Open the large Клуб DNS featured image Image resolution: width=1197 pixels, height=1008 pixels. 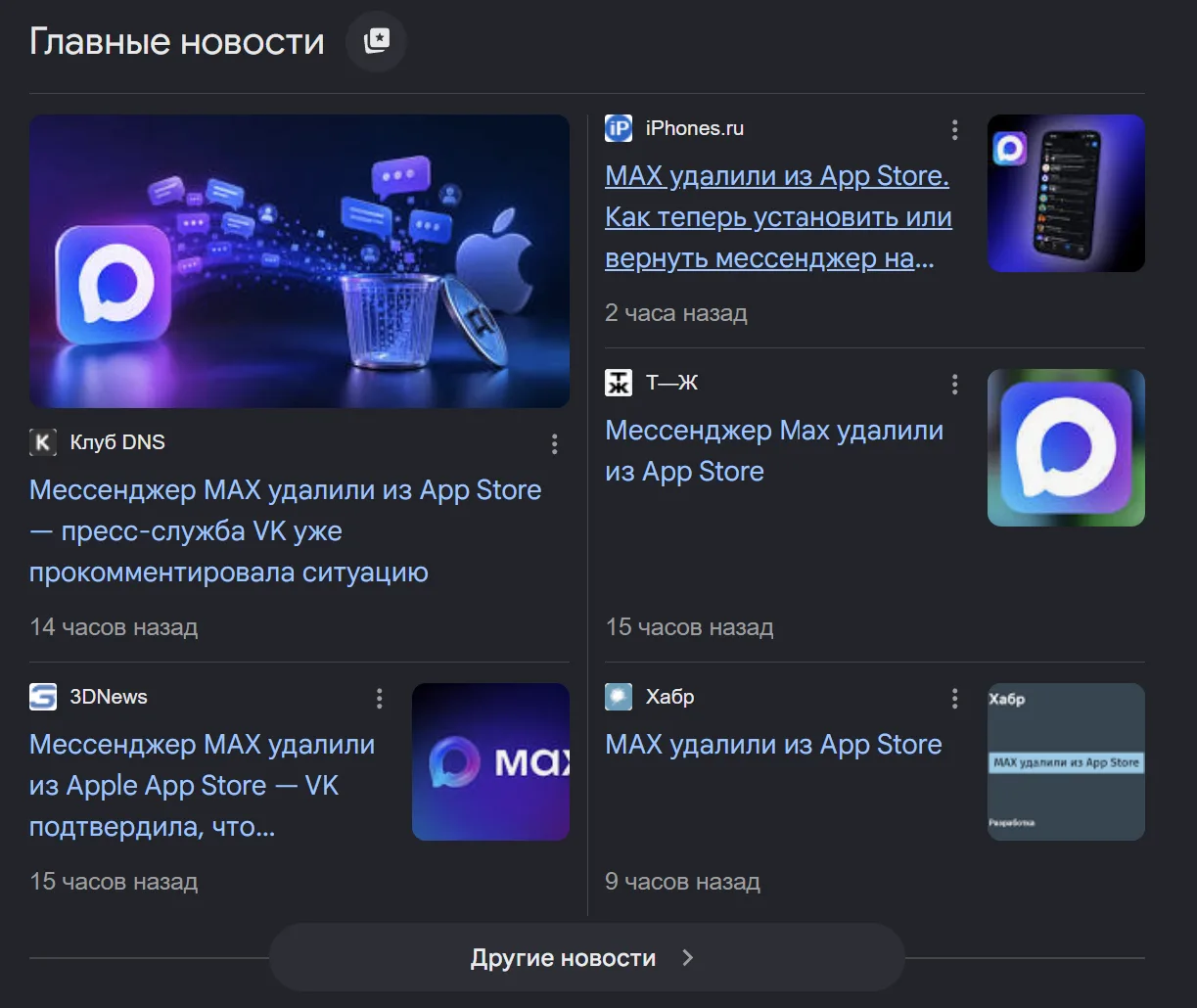(299, 261)
